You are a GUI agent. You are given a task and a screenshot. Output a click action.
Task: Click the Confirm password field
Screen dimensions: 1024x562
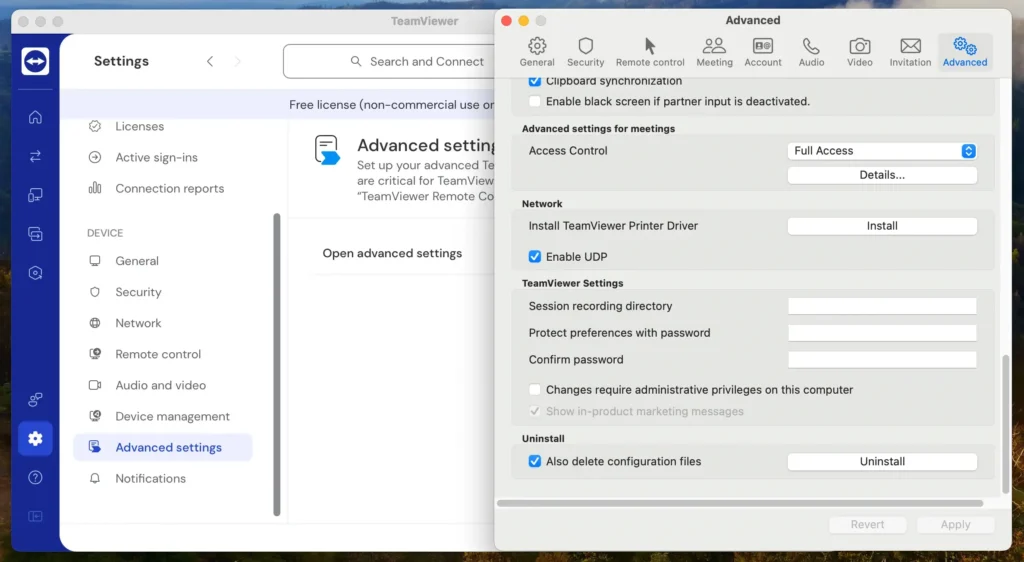pyautogui.click(x=882, y=360)
